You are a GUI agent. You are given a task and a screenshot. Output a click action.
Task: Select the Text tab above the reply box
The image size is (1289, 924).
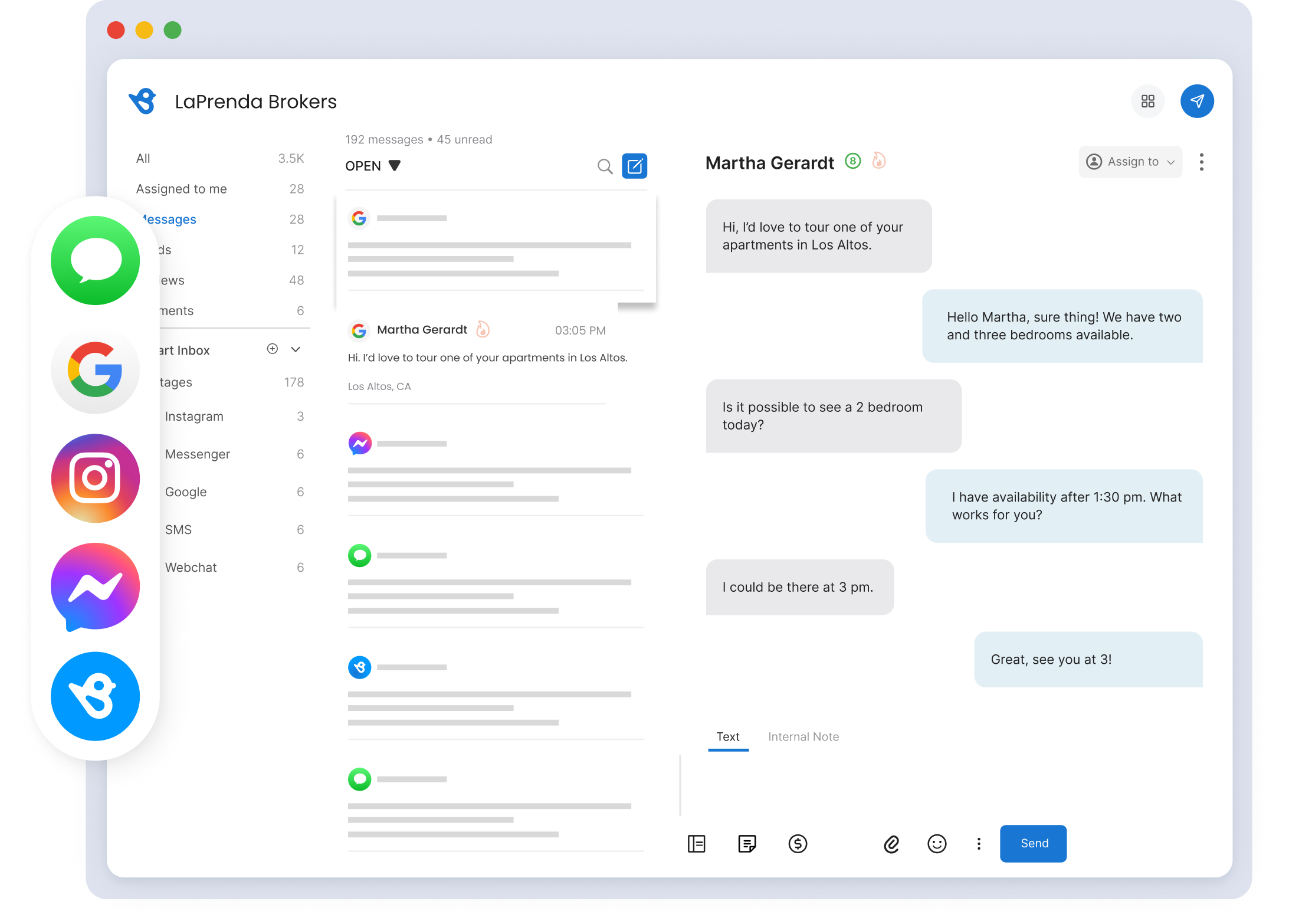(x=728, y=736)
